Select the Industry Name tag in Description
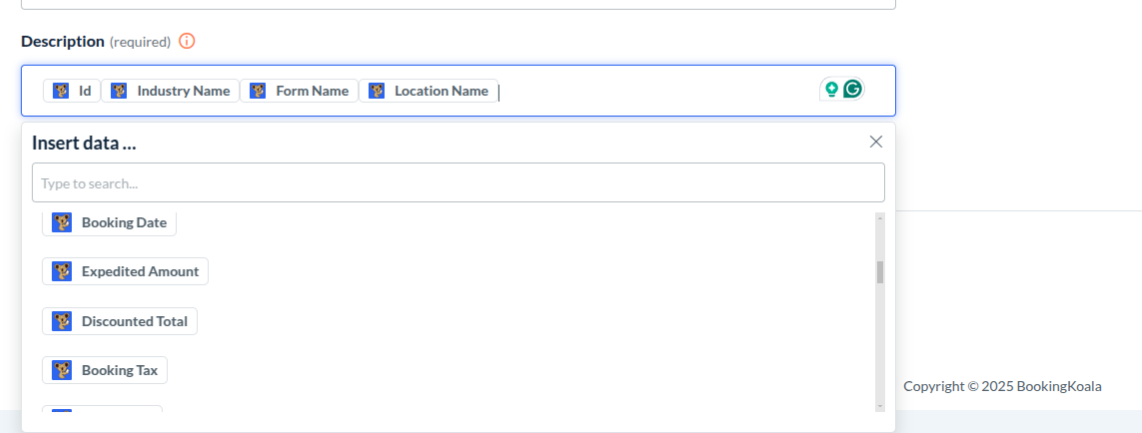Image resolution: width=1142 pixels, height=433 pixels. coord(182,91)
